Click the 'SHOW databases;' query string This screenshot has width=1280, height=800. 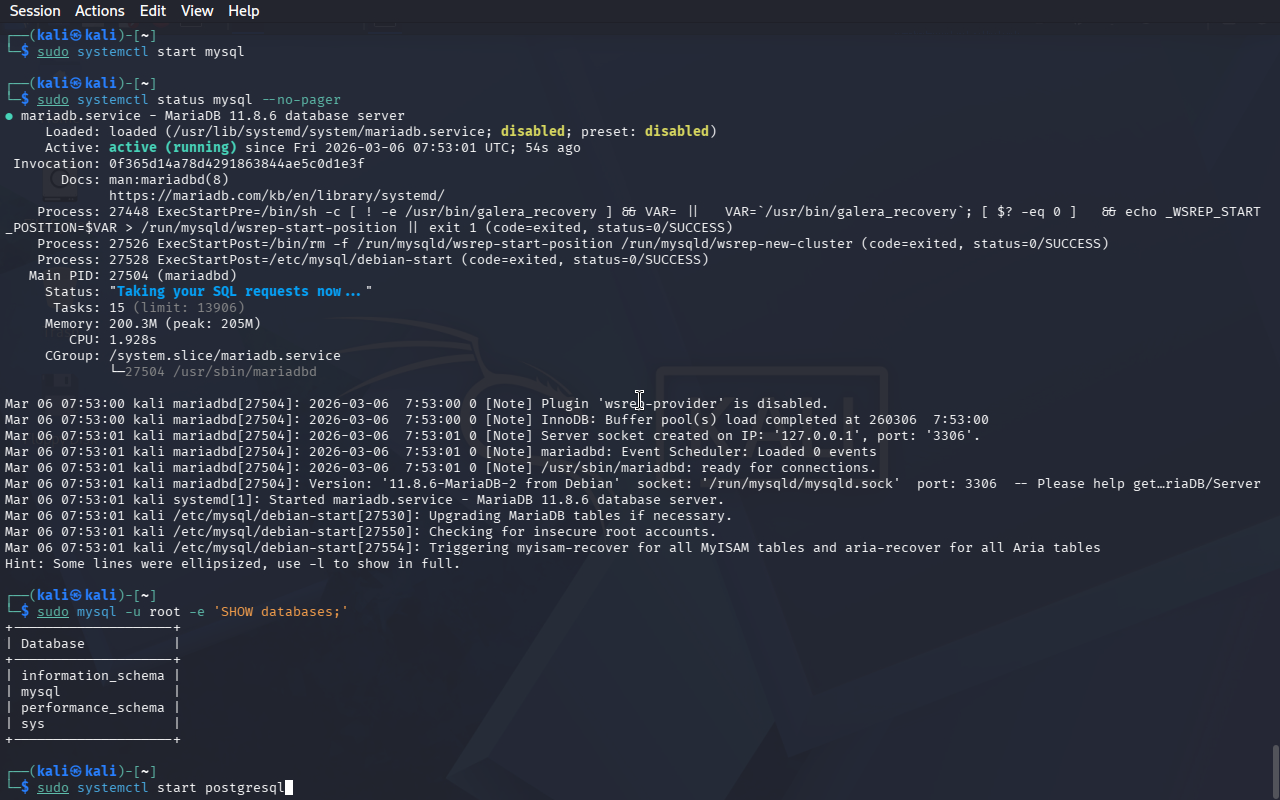tap(280, 612)
